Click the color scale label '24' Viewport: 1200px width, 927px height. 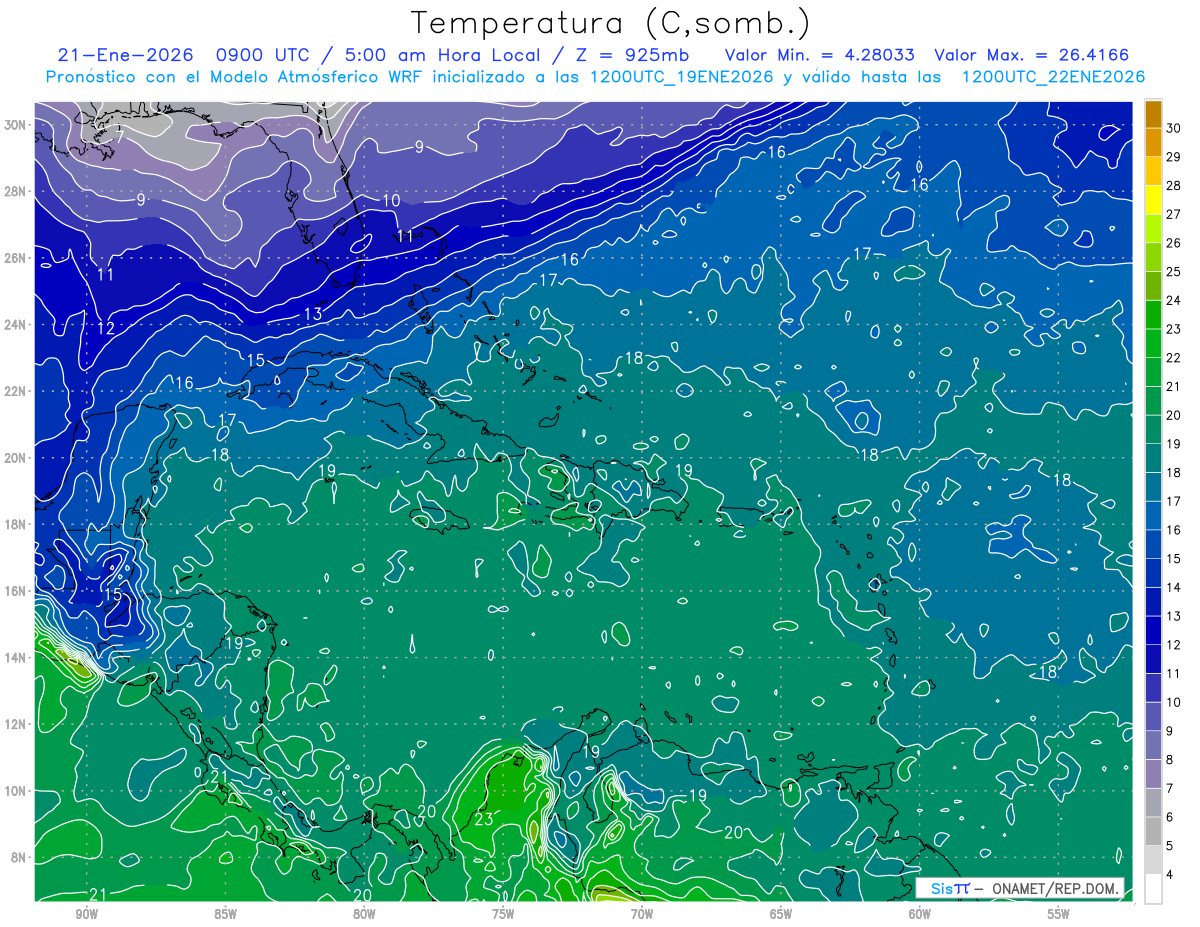click(x=1174, y=300)
